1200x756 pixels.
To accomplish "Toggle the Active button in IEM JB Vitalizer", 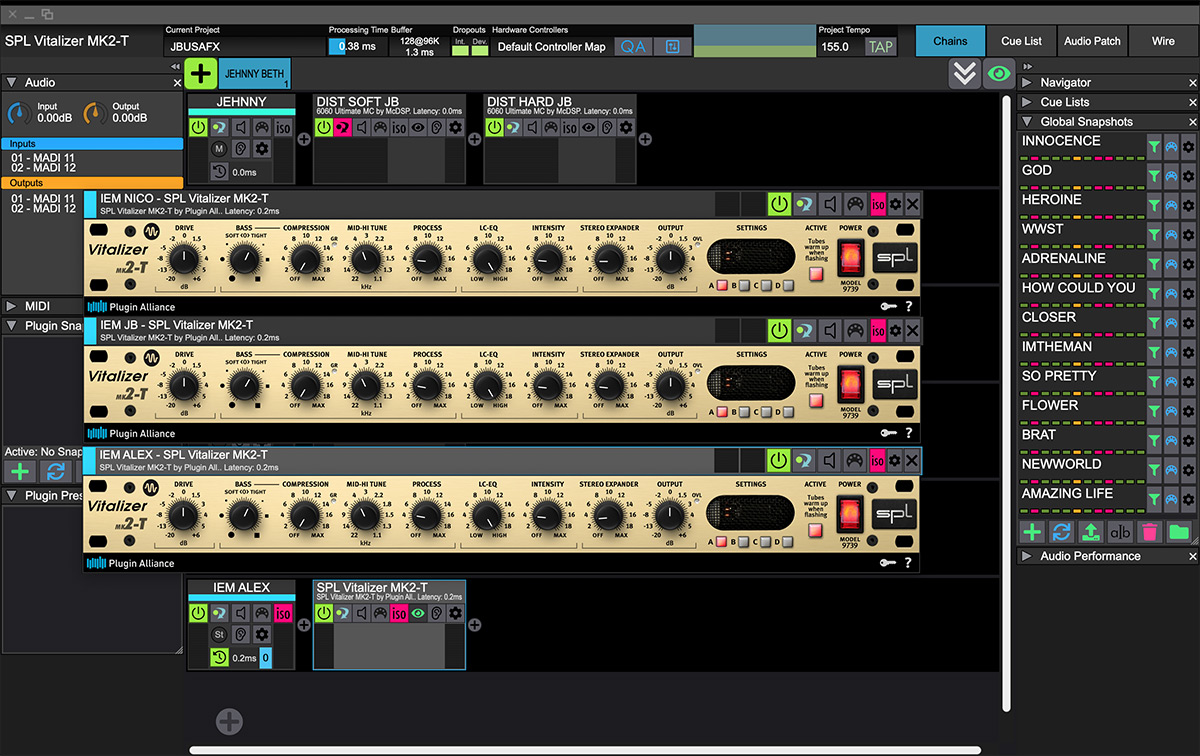I will 815,401.
